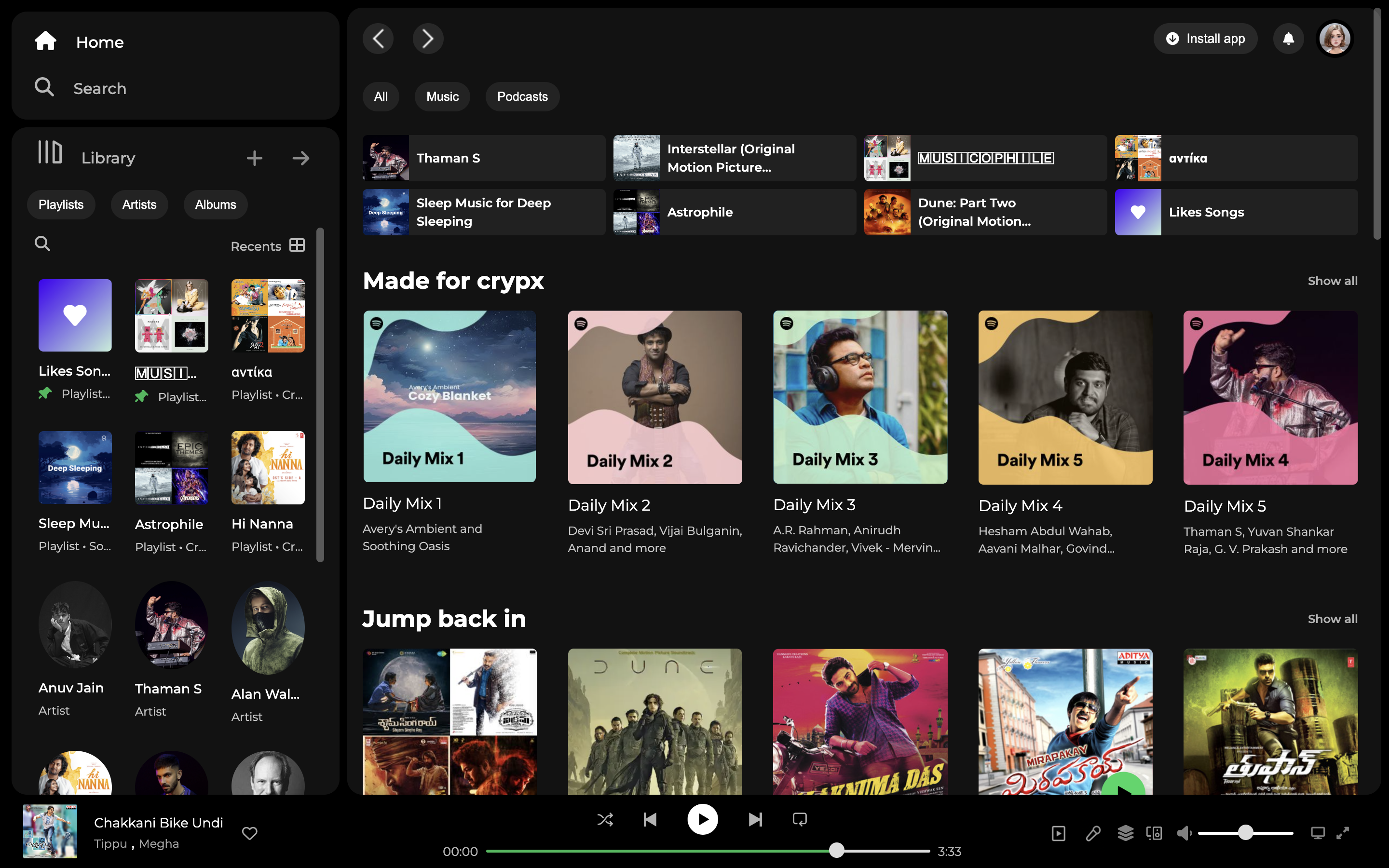Click Install app button
The height and width of the screenshot is (868, 1389).
1205,39
